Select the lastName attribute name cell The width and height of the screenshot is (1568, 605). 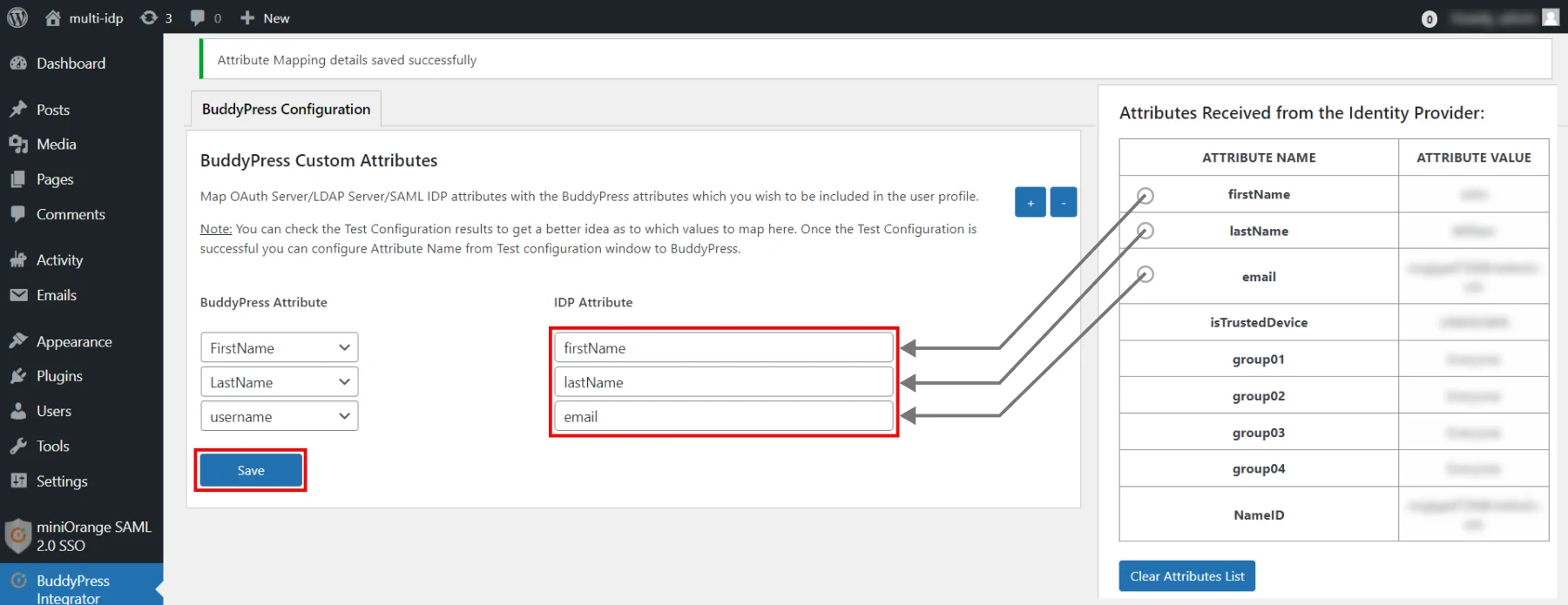(1259, 231)
